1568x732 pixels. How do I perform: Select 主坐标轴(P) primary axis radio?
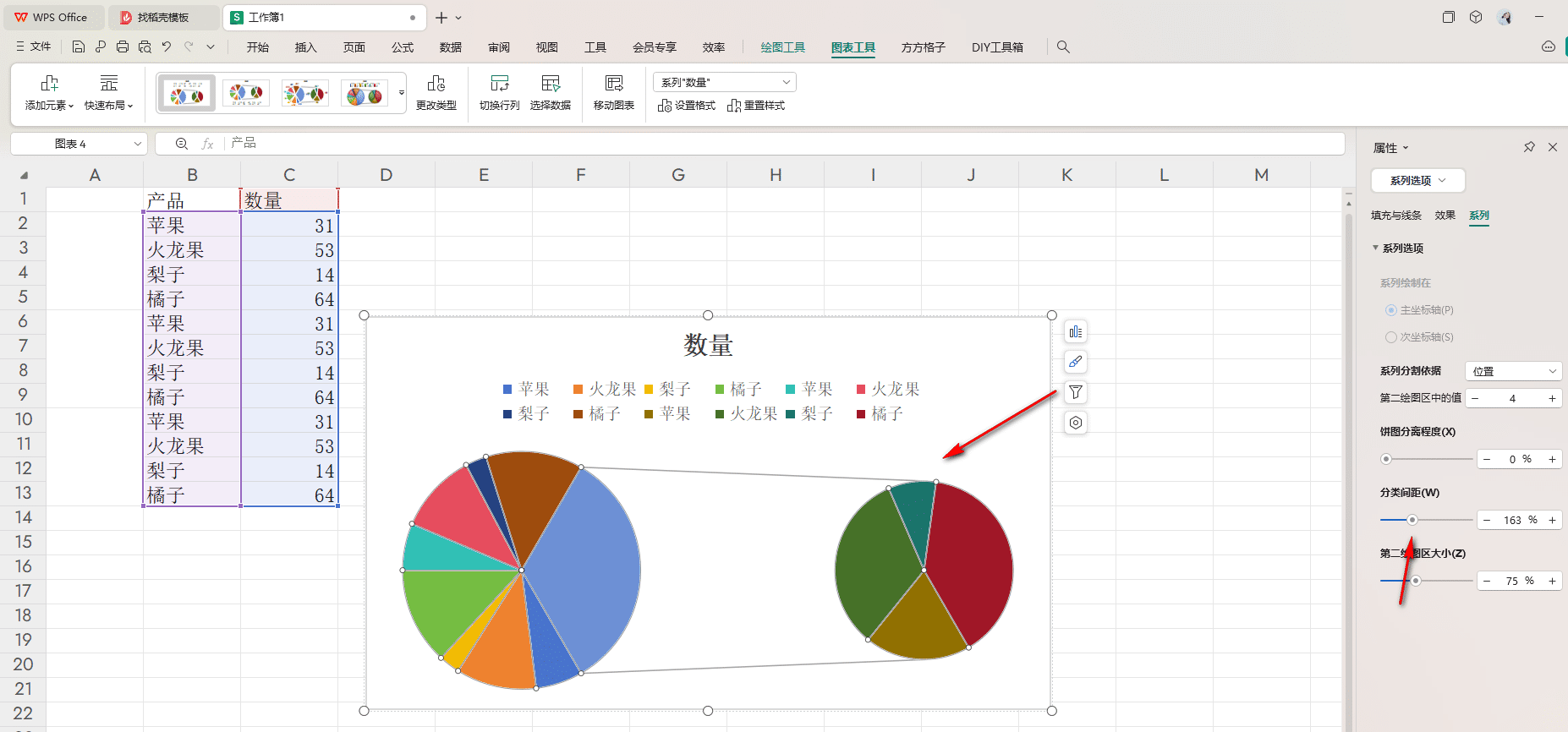[x=1391, y=310]
